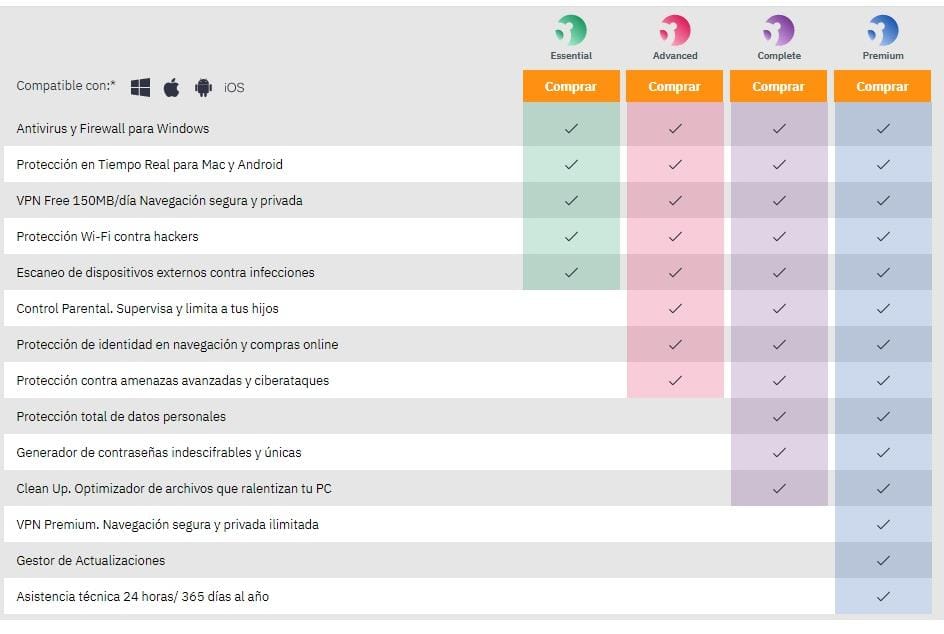Click Essential checkmark for Antivirus y Firewall row

571,128
